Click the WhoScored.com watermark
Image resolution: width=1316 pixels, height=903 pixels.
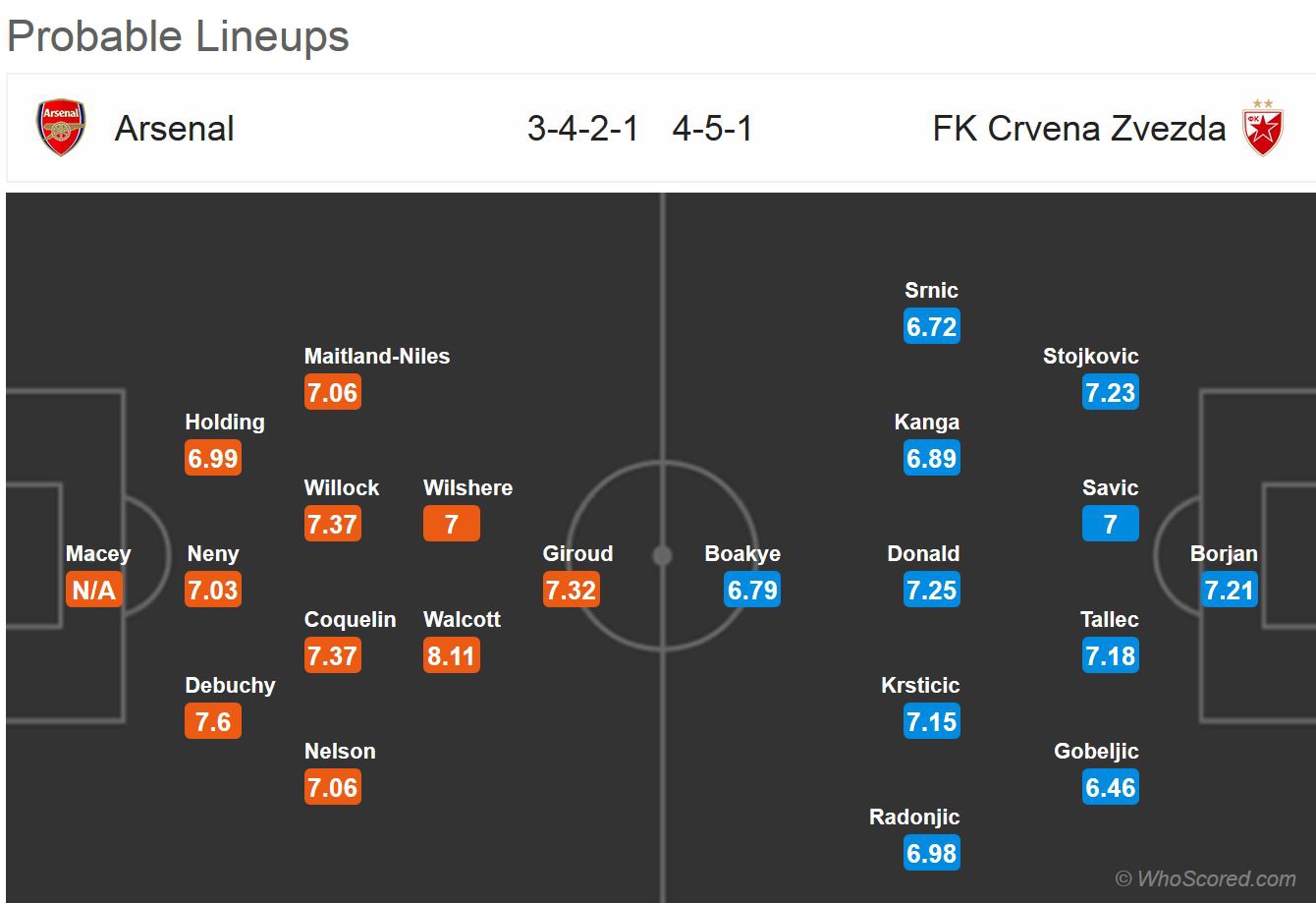click(x=1205, y=878)
